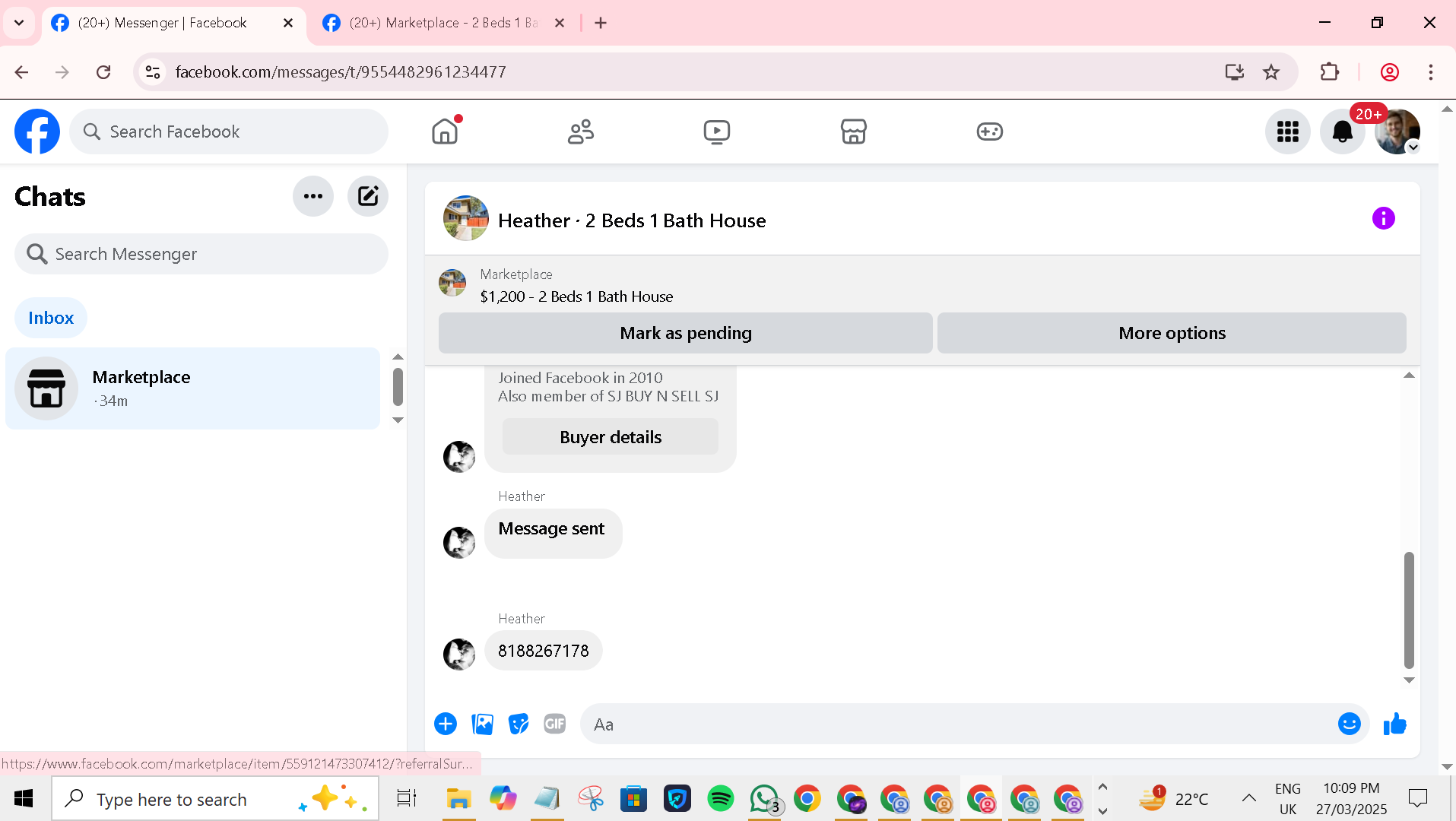Click More options button
Viewport: 1456px width, 821px height.
coord(1172,333)
